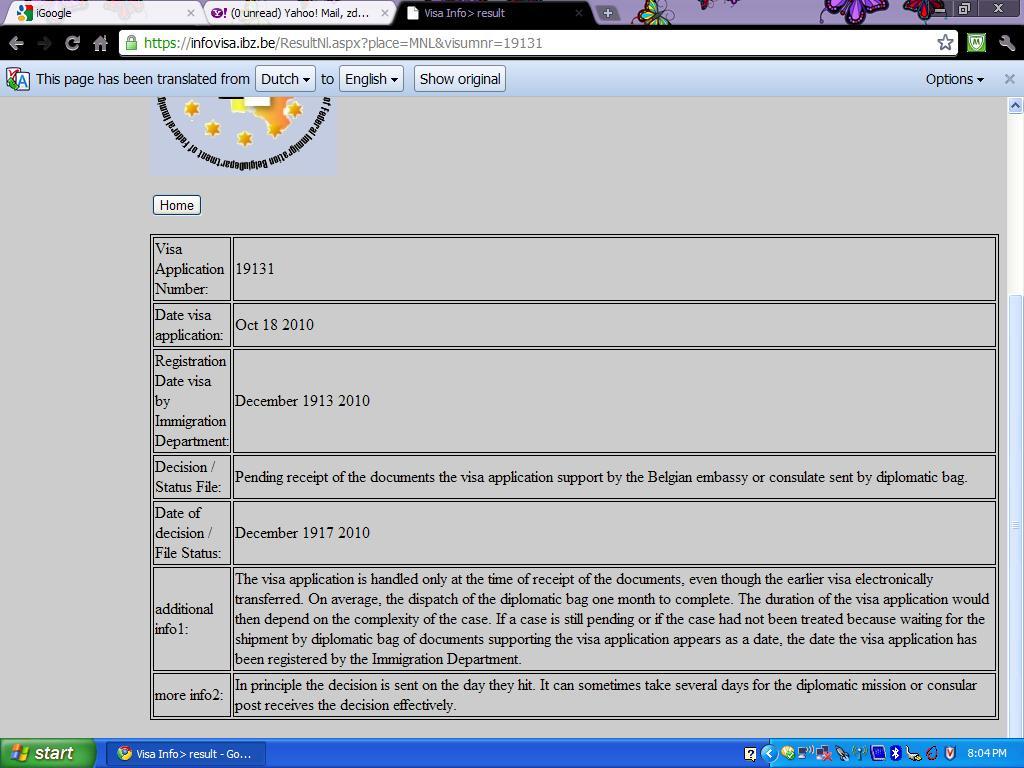Open the Bluetooth tray icon
1024x768 pixels.
click(x=897, y=753)
